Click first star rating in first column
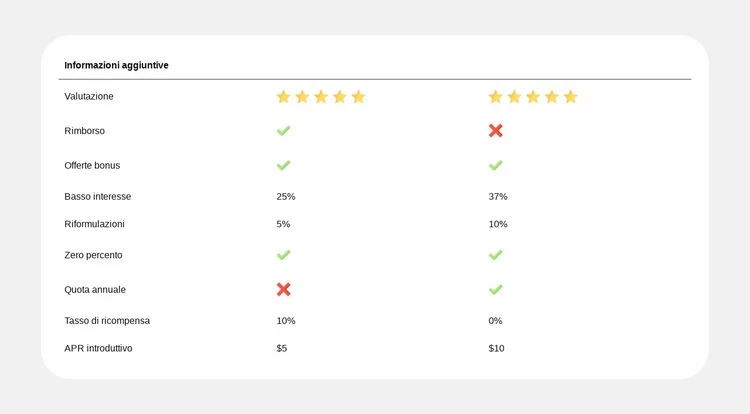 click(x=283, y=97)
